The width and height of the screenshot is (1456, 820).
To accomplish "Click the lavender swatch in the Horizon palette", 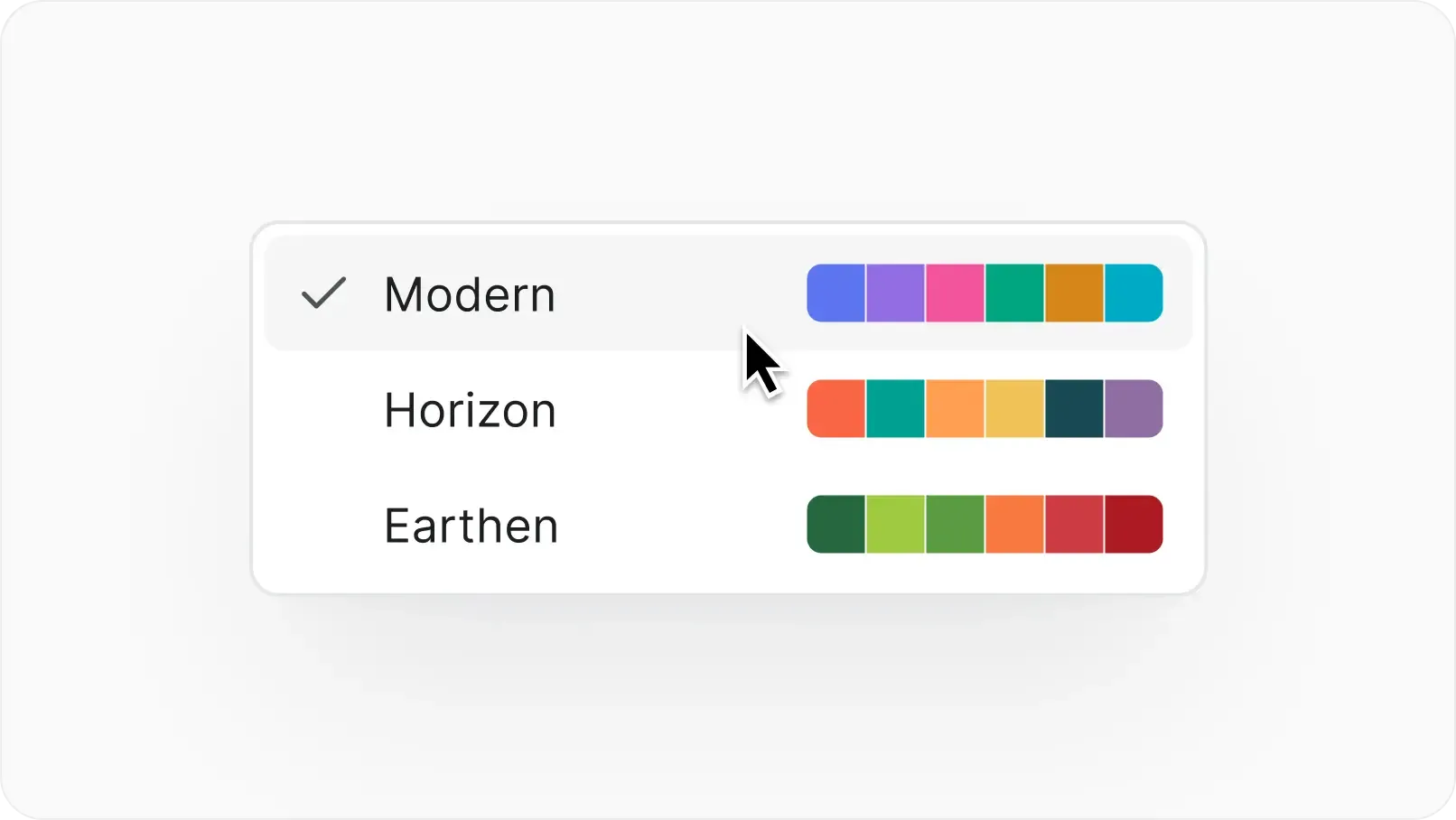I will click(1134, 409).
